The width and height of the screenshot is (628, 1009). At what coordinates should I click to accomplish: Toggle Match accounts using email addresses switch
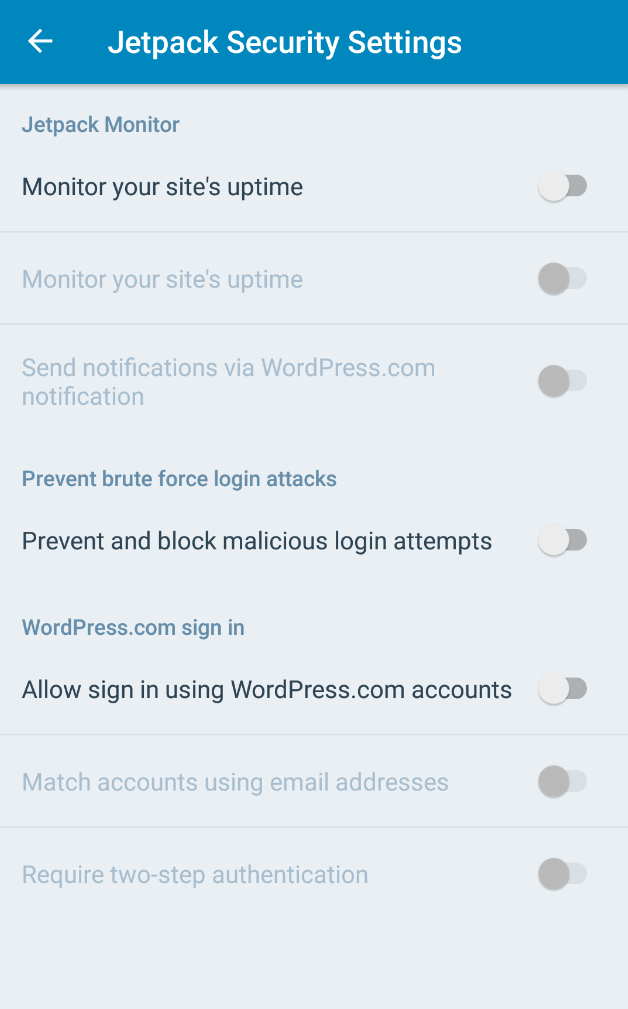[x=562, y=781]
